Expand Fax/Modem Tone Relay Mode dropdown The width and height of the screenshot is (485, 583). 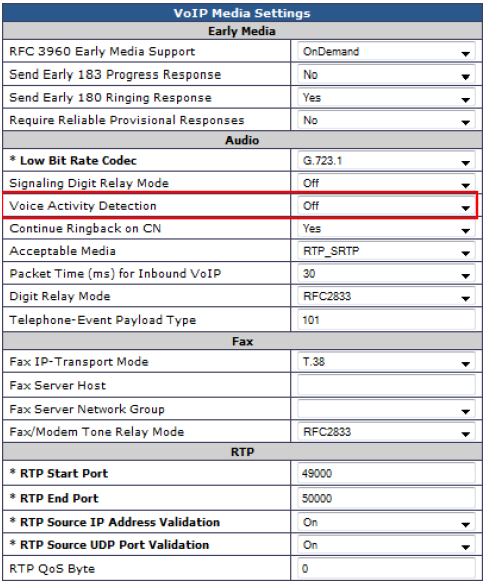(x=386, y=432)
